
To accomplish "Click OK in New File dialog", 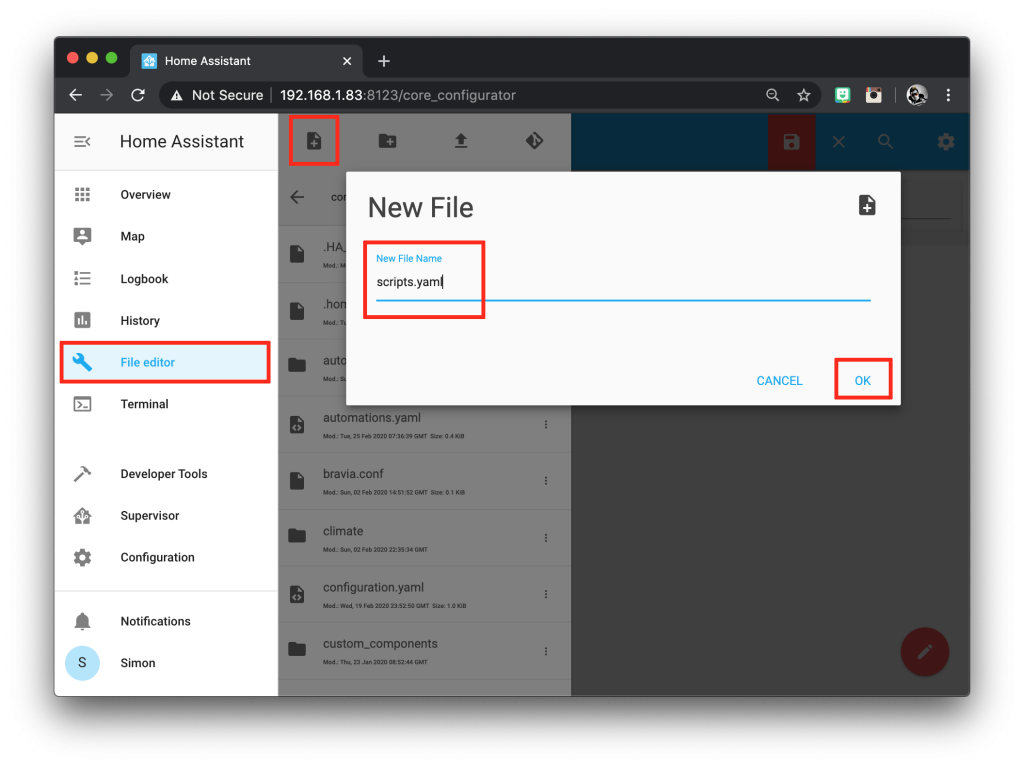I will [x=863, y=380].
